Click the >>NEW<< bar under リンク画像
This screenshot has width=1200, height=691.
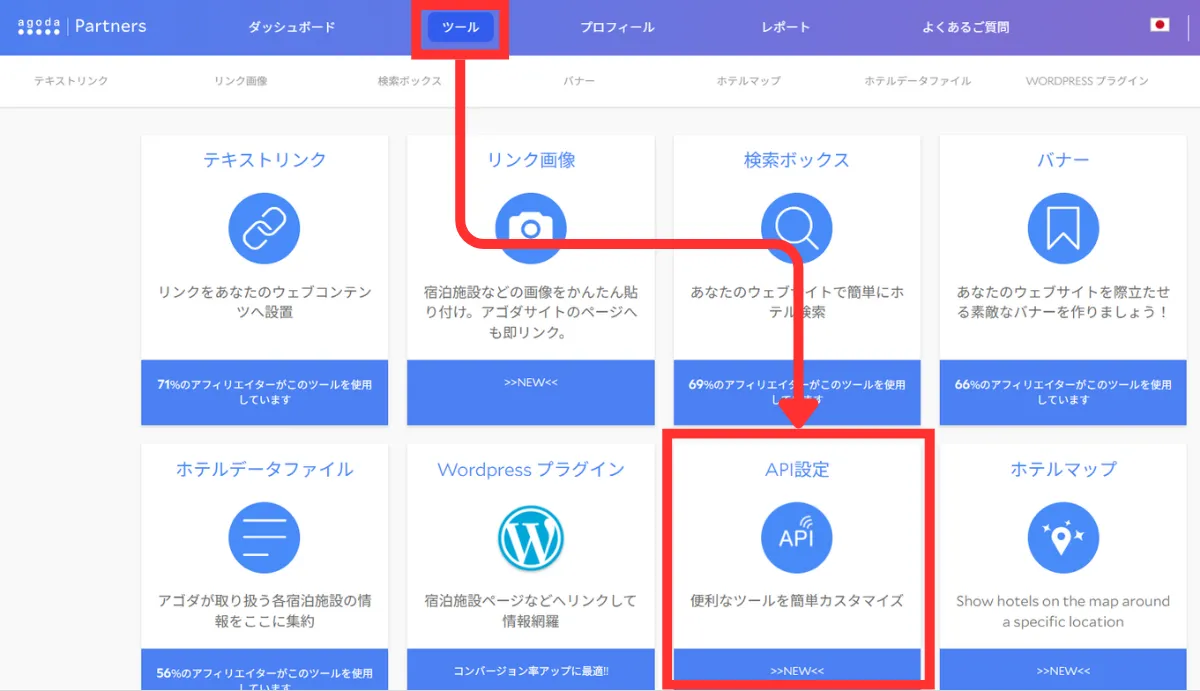click(531, 392)
